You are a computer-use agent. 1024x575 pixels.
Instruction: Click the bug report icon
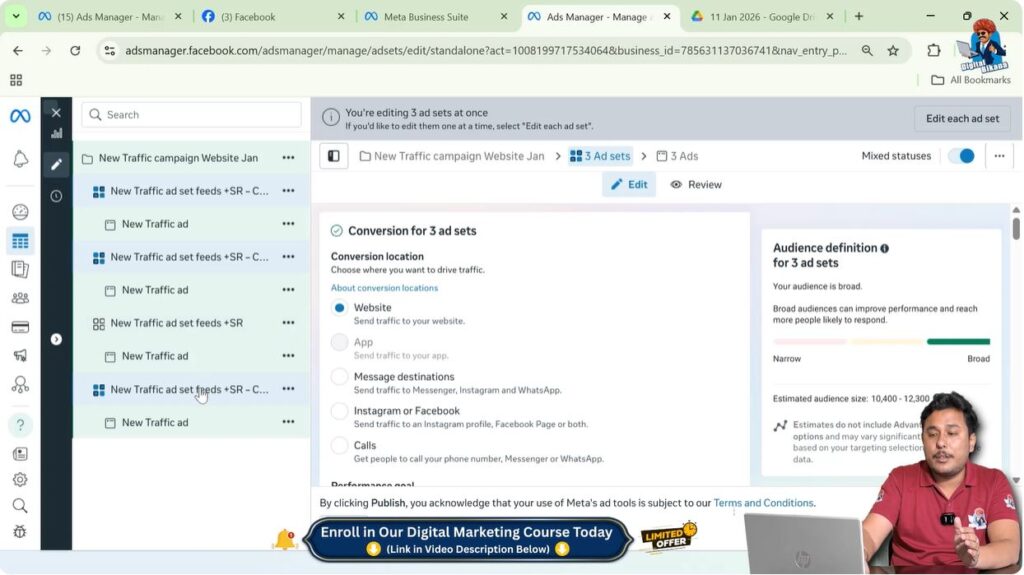point(20,532)
